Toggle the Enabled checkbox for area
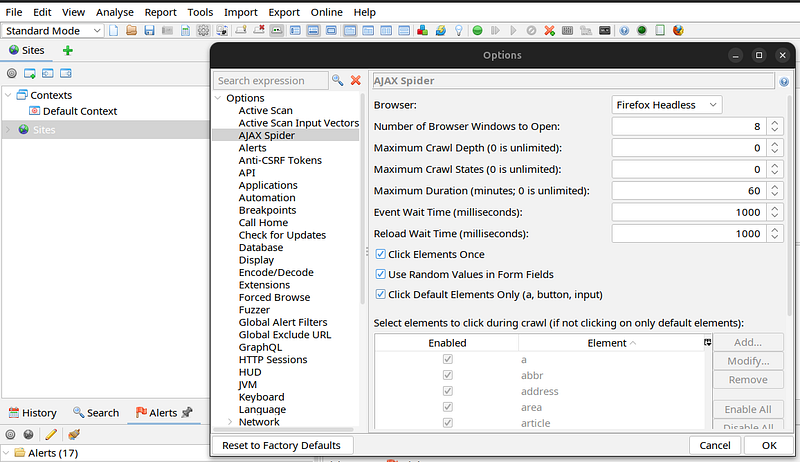The width and height of the screenshot is (800, 462). click(447, 407)
